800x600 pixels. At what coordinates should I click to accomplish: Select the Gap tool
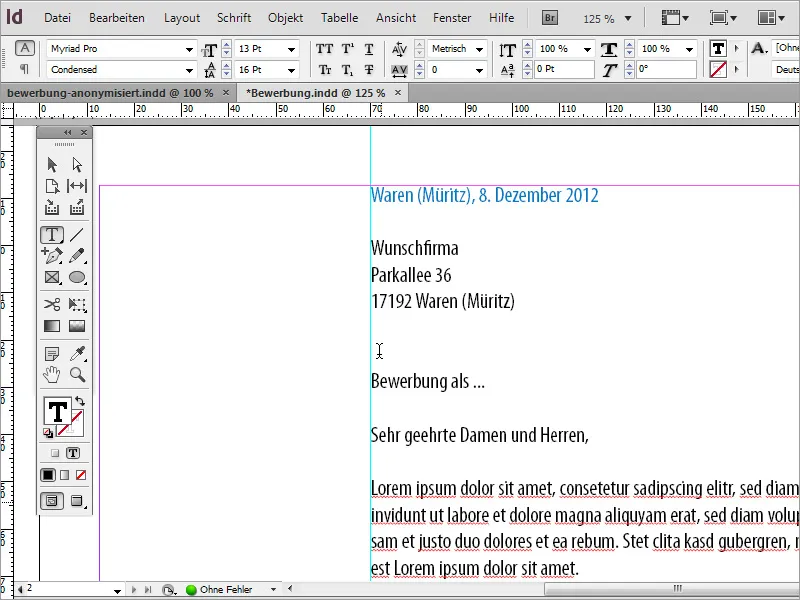click(x=77, y=186)
